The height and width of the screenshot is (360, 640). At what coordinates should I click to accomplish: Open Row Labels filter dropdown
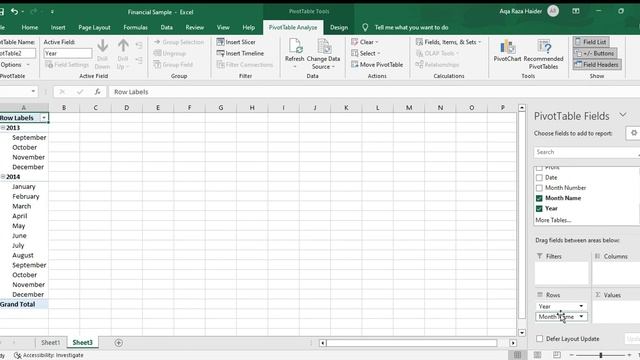[44, 118]
